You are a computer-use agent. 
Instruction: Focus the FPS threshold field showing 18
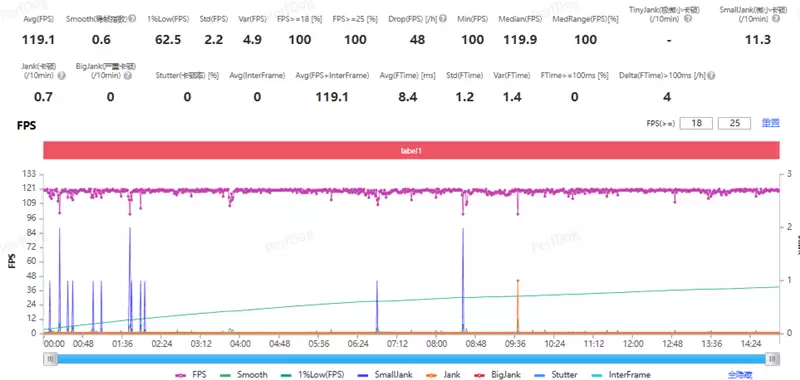696,123
